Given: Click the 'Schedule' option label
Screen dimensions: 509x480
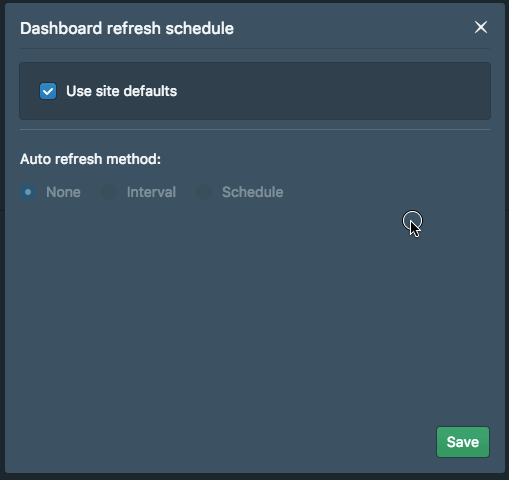Looking at the screenshot, I should coord(253,192).
